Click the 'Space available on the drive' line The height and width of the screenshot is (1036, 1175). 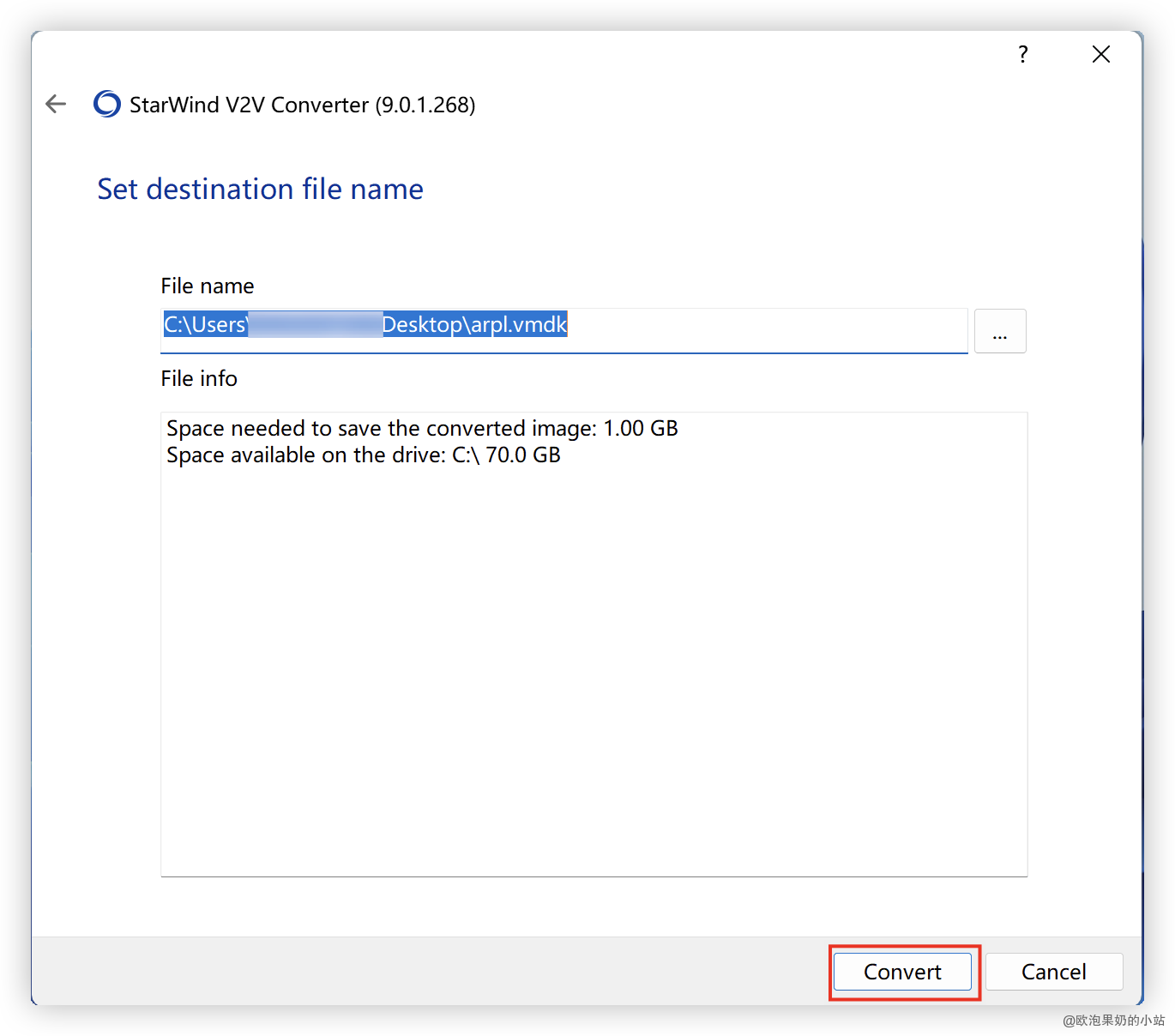tap(364, 455)
